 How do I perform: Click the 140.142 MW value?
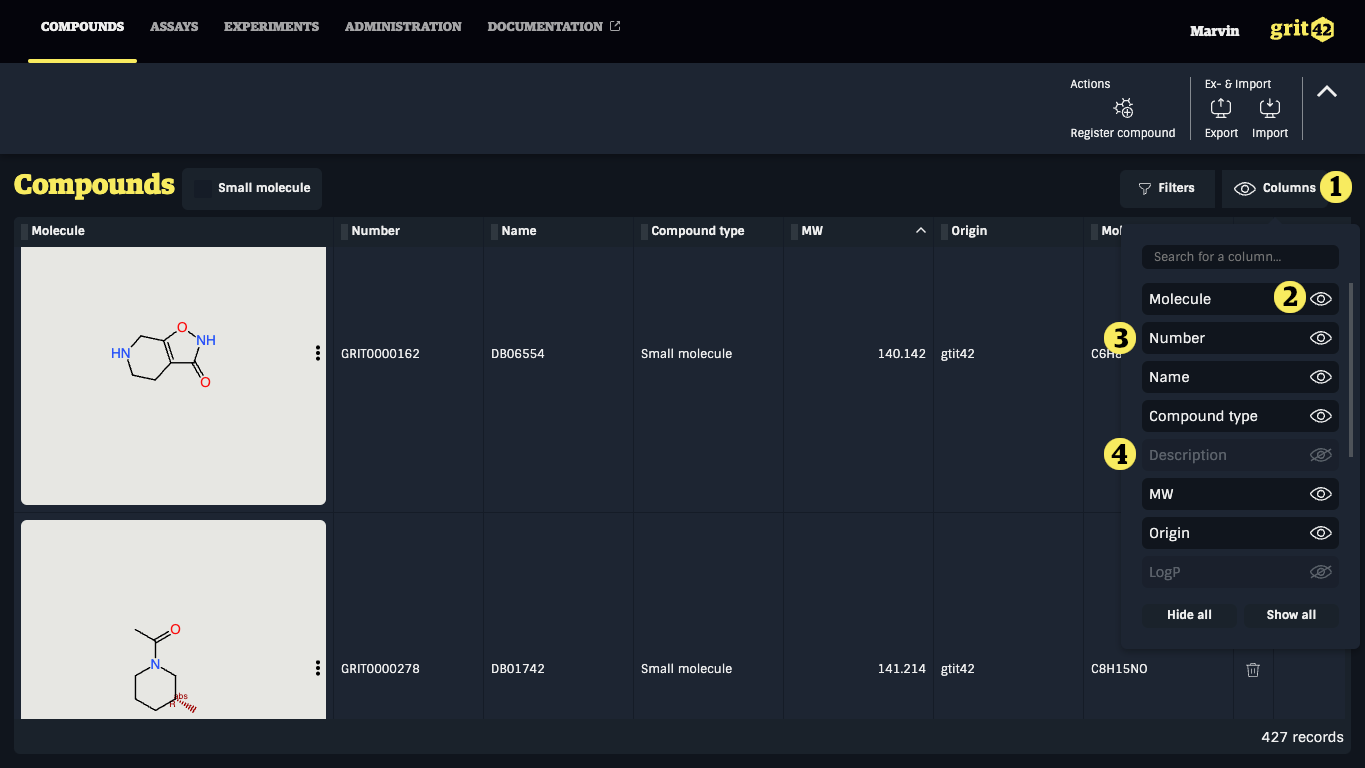(x=902, y=354)
